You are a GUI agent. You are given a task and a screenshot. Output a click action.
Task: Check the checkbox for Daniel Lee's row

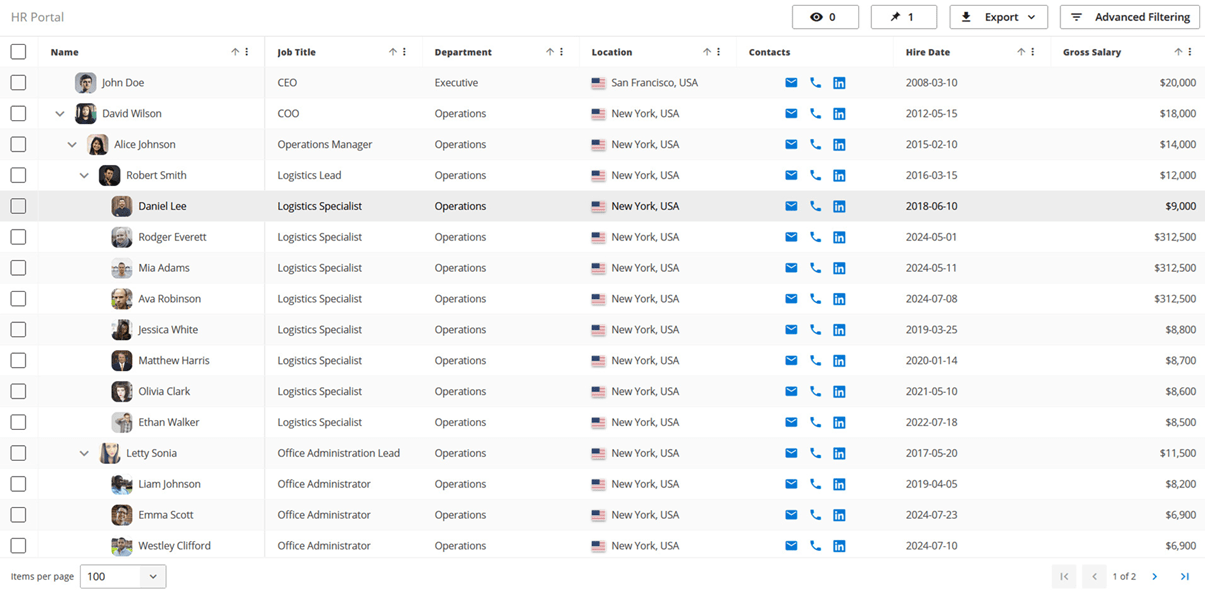18,206
